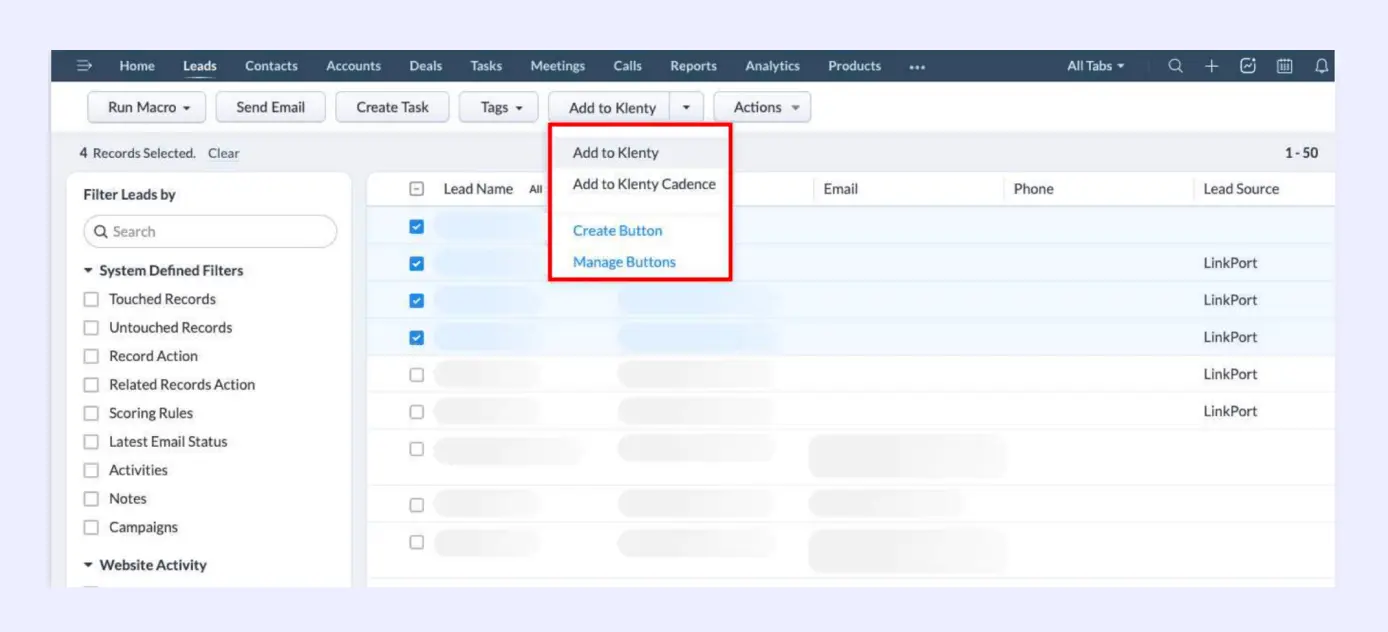Click the Clear selection link
1388x632 pixels.
coord(223,153)
